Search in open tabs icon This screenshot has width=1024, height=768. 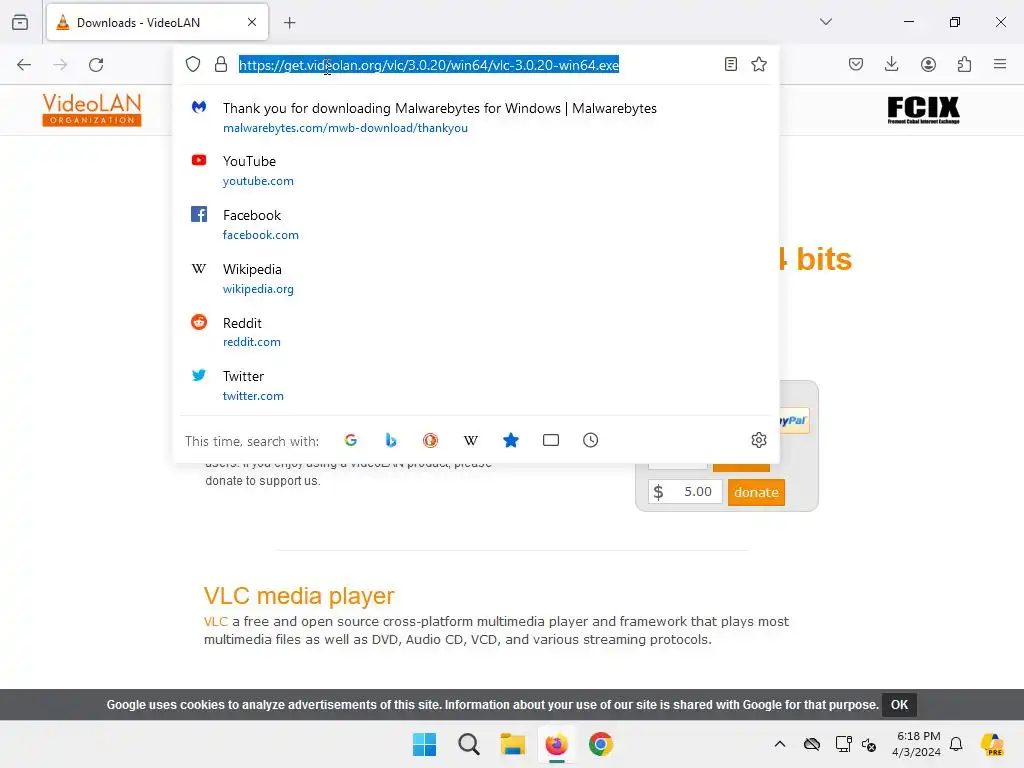[x=551, y=440]
